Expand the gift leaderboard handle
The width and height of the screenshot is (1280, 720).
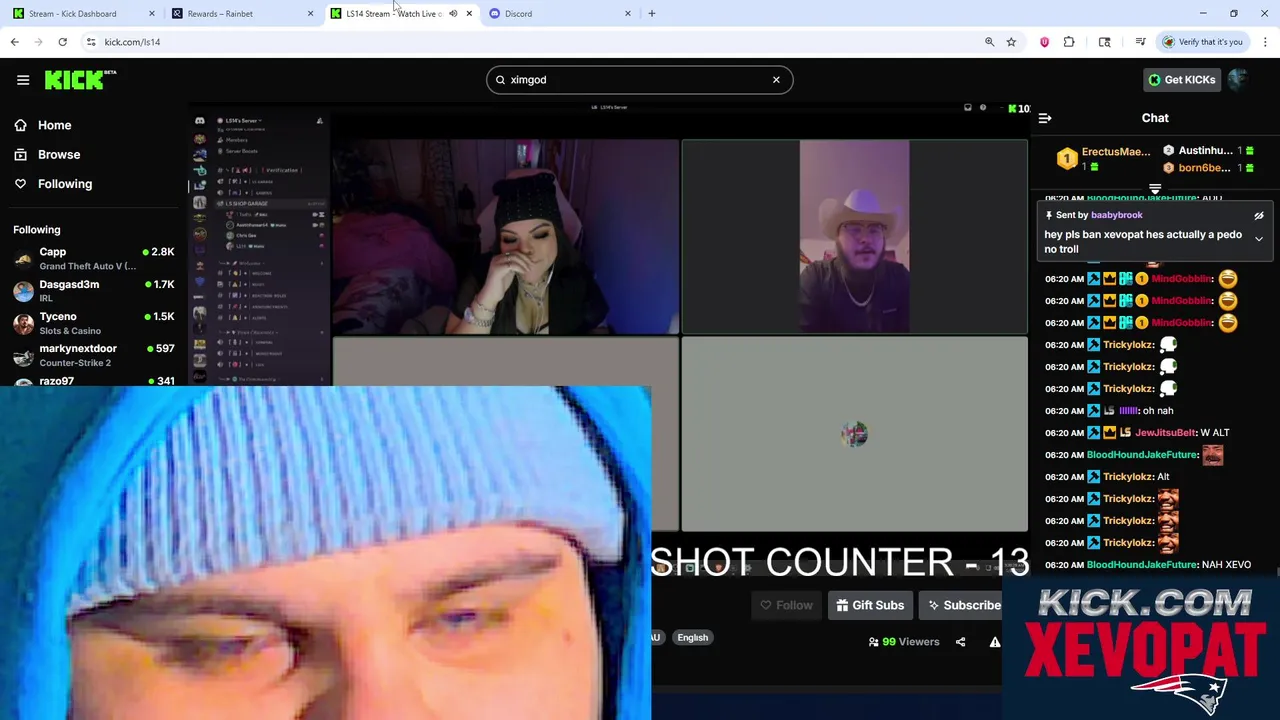point(1155,188)
